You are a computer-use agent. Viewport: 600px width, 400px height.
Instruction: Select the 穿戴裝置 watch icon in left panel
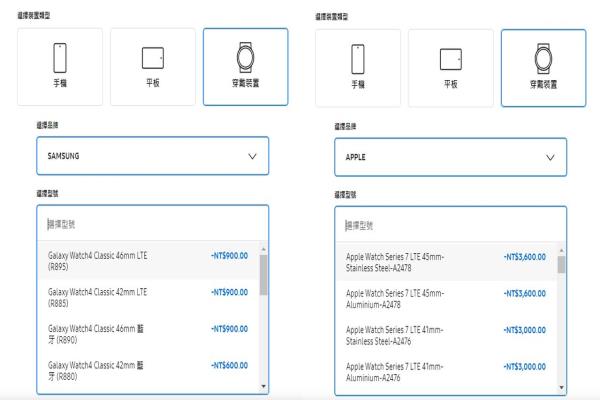tap(245, 57)
